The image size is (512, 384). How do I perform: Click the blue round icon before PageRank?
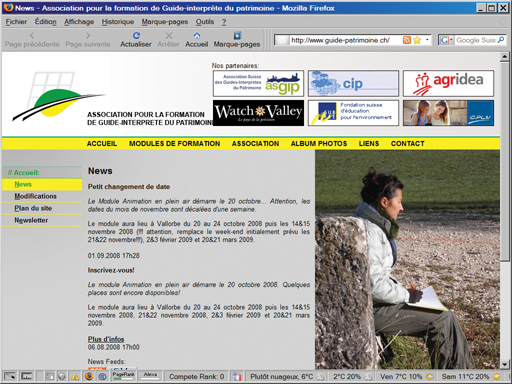(103, 377)
